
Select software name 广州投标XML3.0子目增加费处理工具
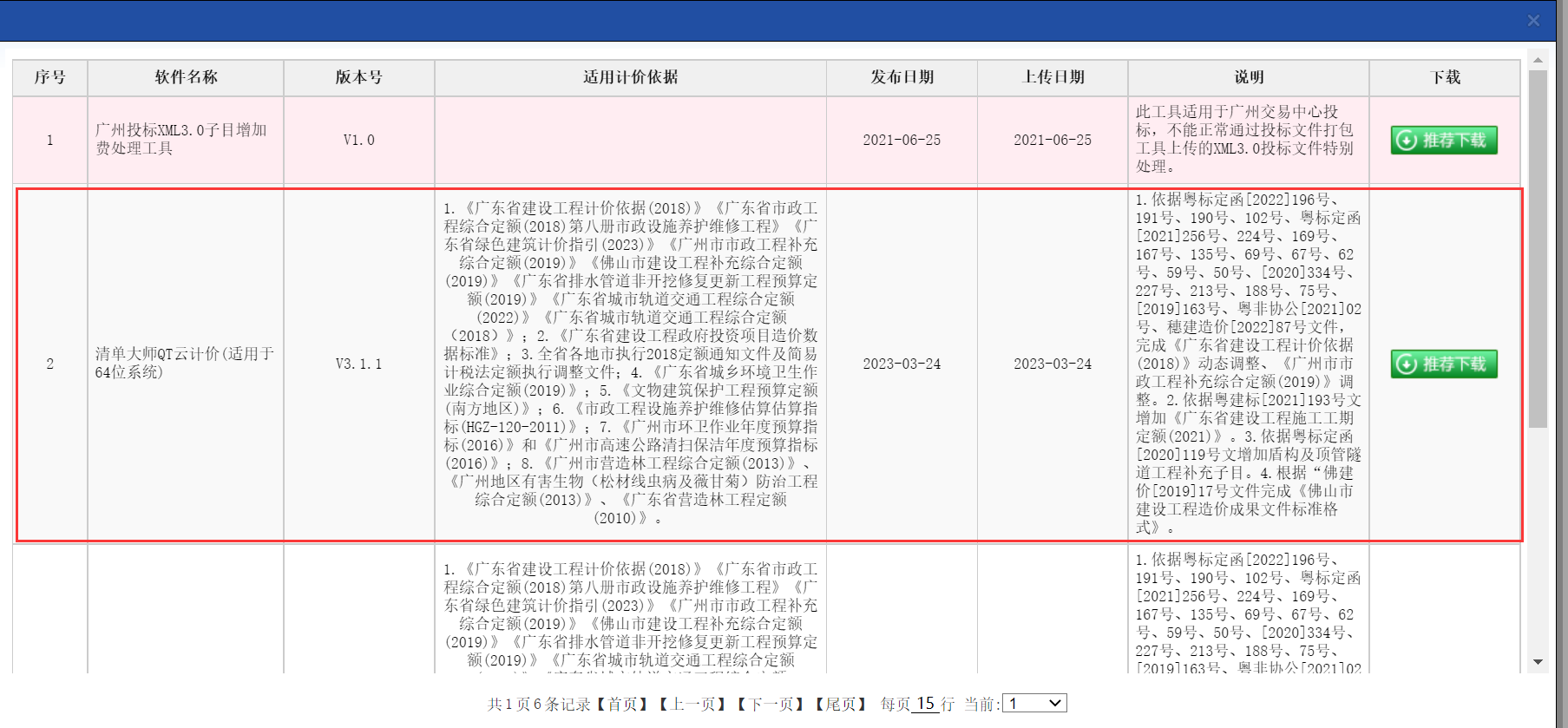click(181, 139)
